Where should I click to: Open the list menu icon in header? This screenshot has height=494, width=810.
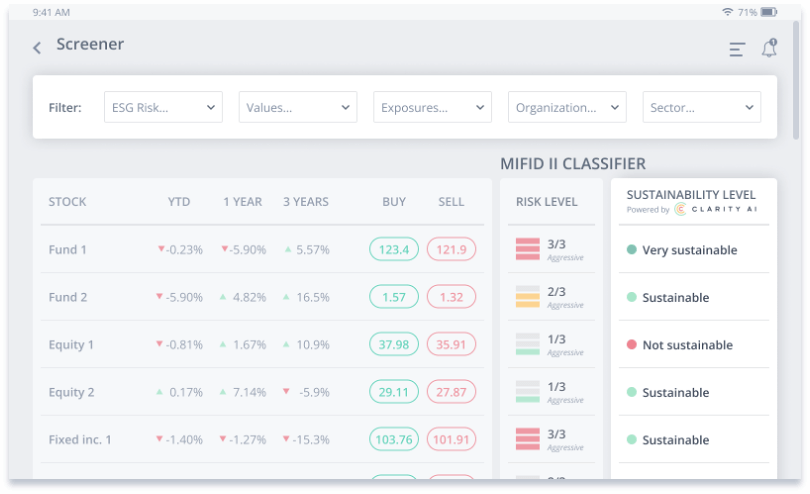coord(737,49)
